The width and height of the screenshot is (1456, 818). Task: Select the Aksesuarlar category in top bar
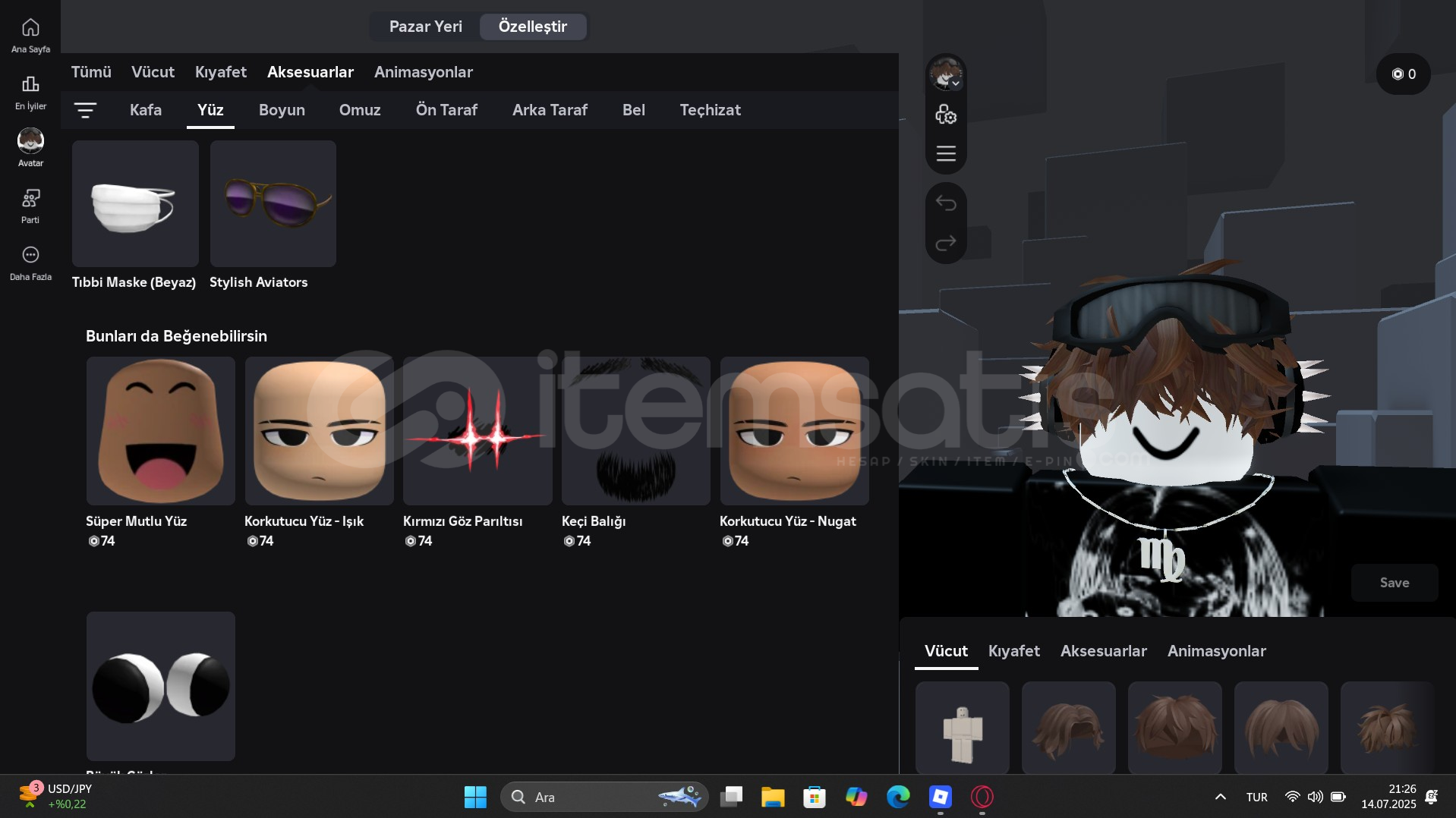[310, 72]
